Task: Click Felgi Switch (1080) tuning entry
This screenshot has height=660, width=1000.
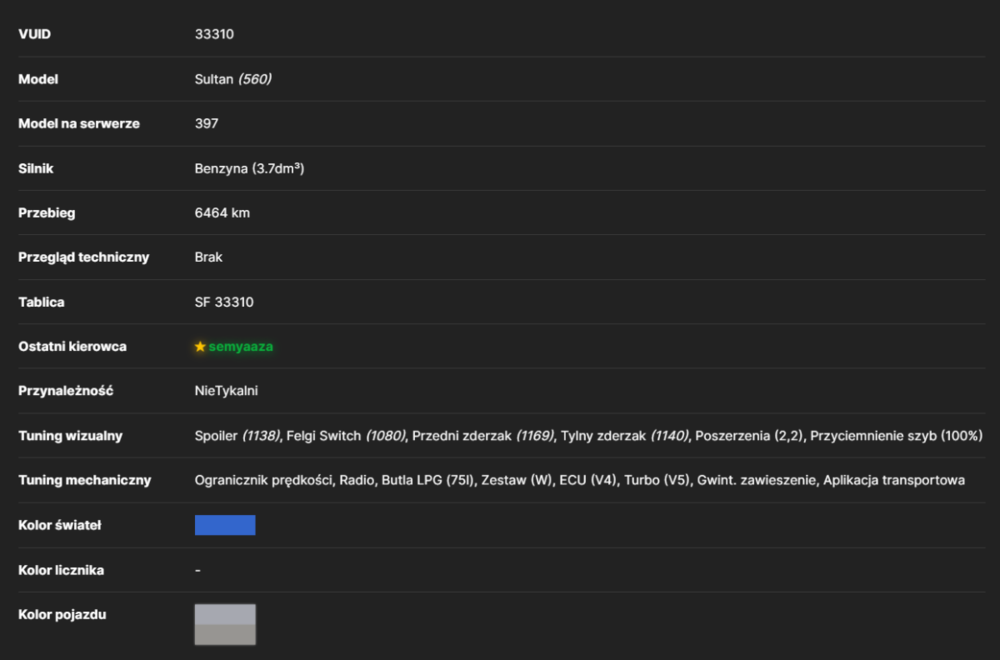Action: coord(346,436)
